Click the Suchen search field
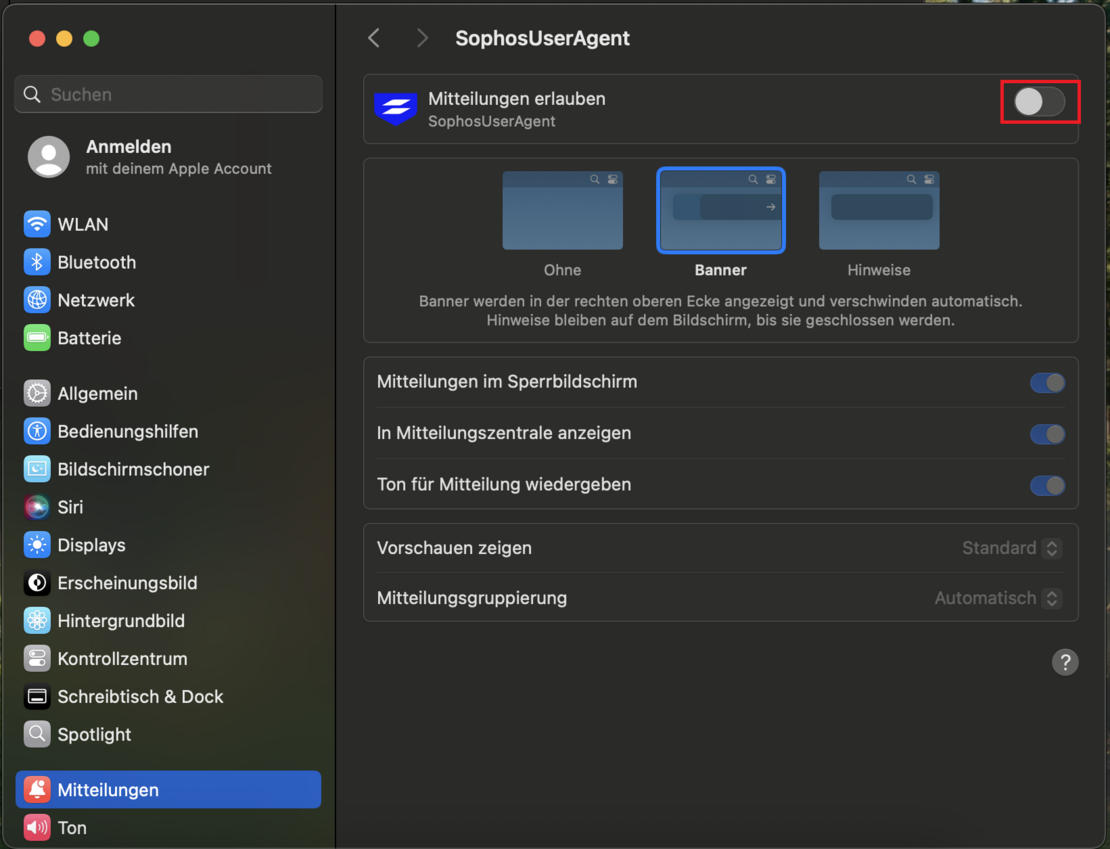 click(x=168, y=94)
